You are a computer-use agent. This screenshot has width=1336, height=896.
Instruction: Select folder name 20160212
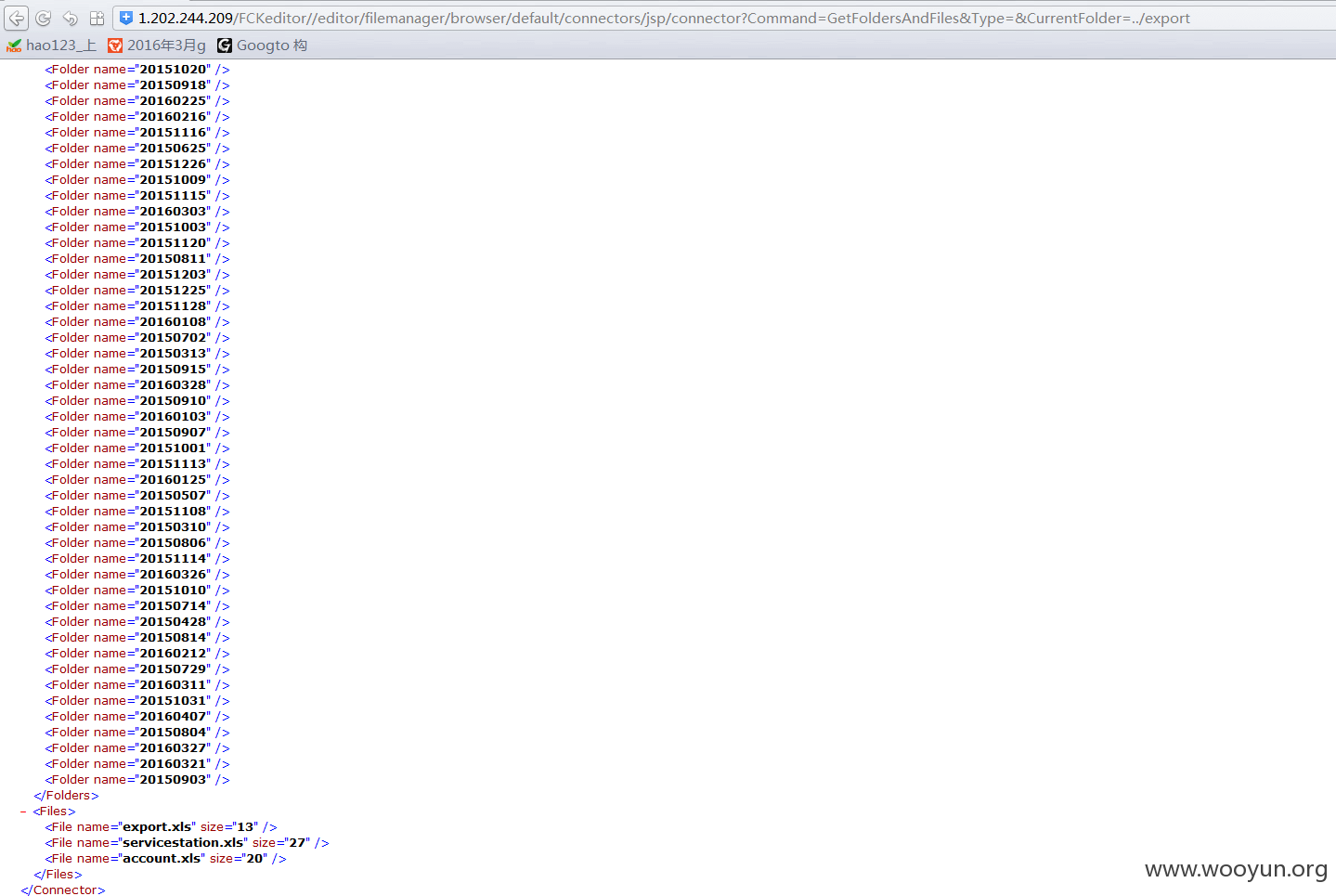pyautogui.click(x=173, y=654)
